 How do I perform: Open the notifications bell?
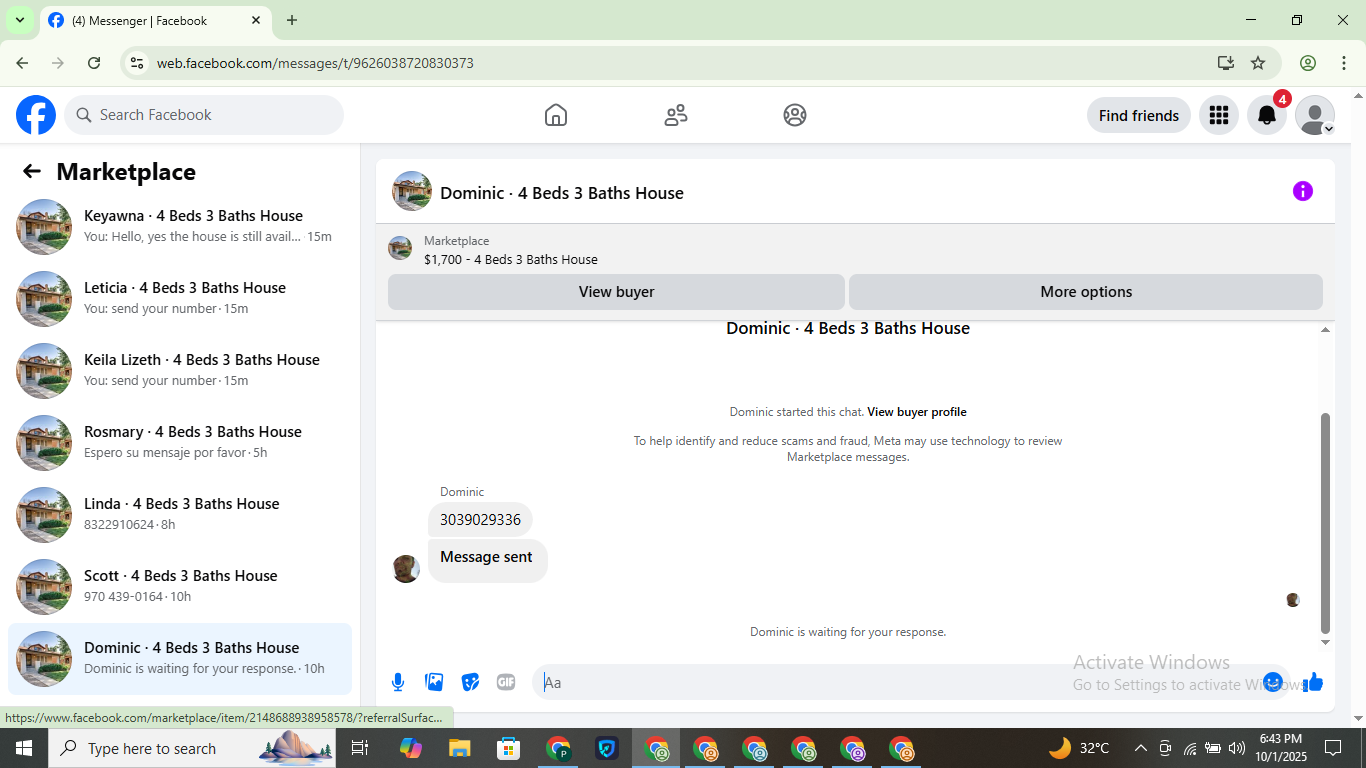pos(1267,115)
